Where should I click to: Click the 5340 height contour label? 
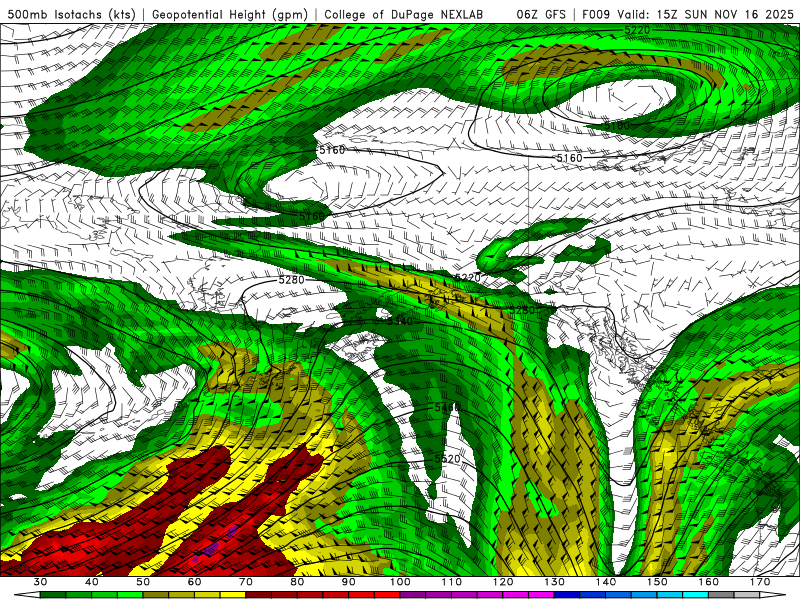click(x=399, y=321)
